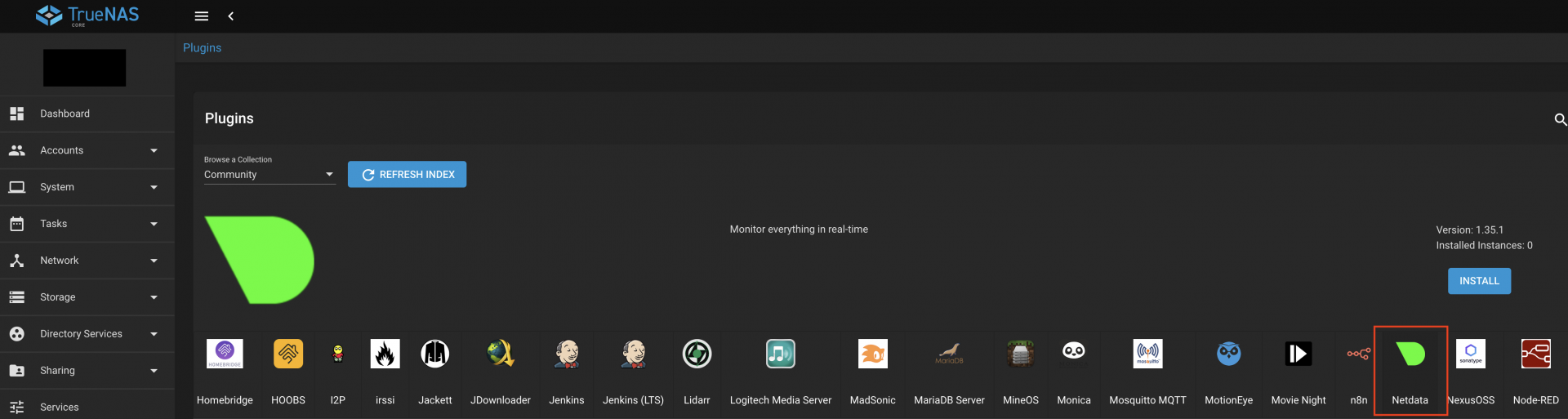The height and width of the screenshot is (419, 1568).
Task: Click the Tasks calendar icon
Action: click(17, 224)
